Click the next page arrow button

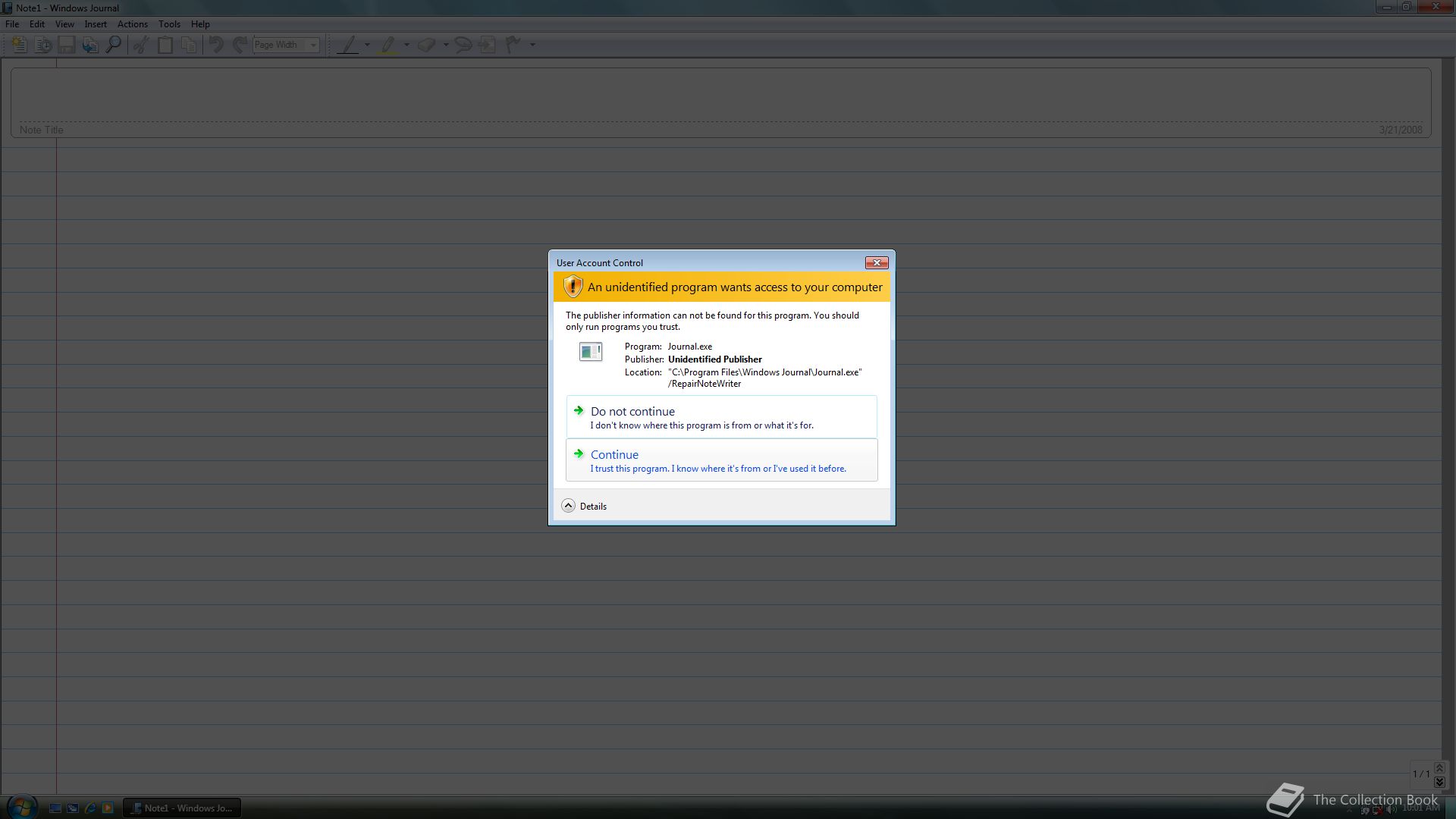[1439, 782]
